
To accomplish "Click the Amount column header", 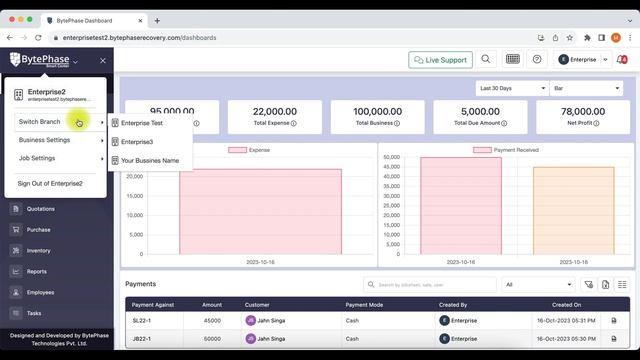I will point(212,305).
